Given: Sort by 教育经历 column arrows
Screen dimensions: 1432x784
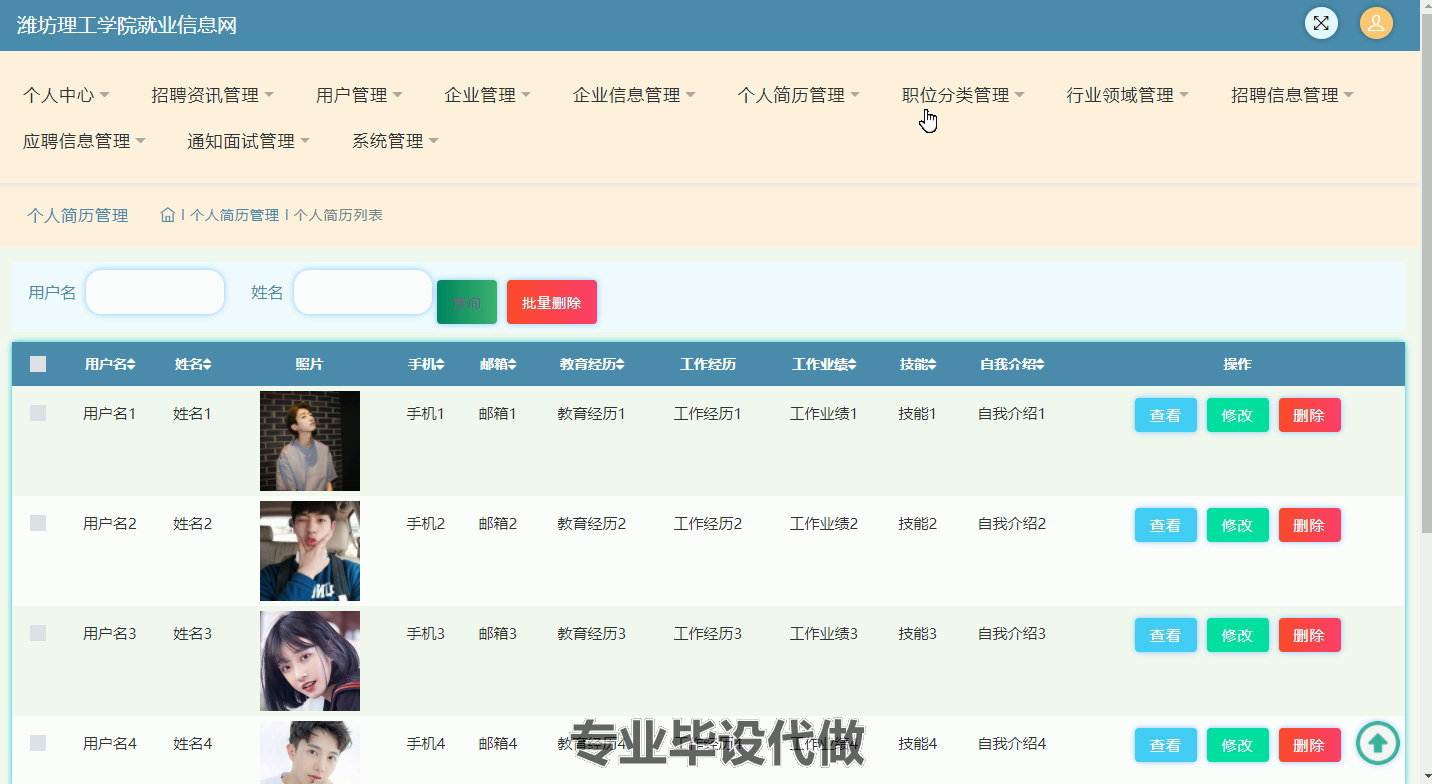Looking at the screenshot, I should (620, 365).
